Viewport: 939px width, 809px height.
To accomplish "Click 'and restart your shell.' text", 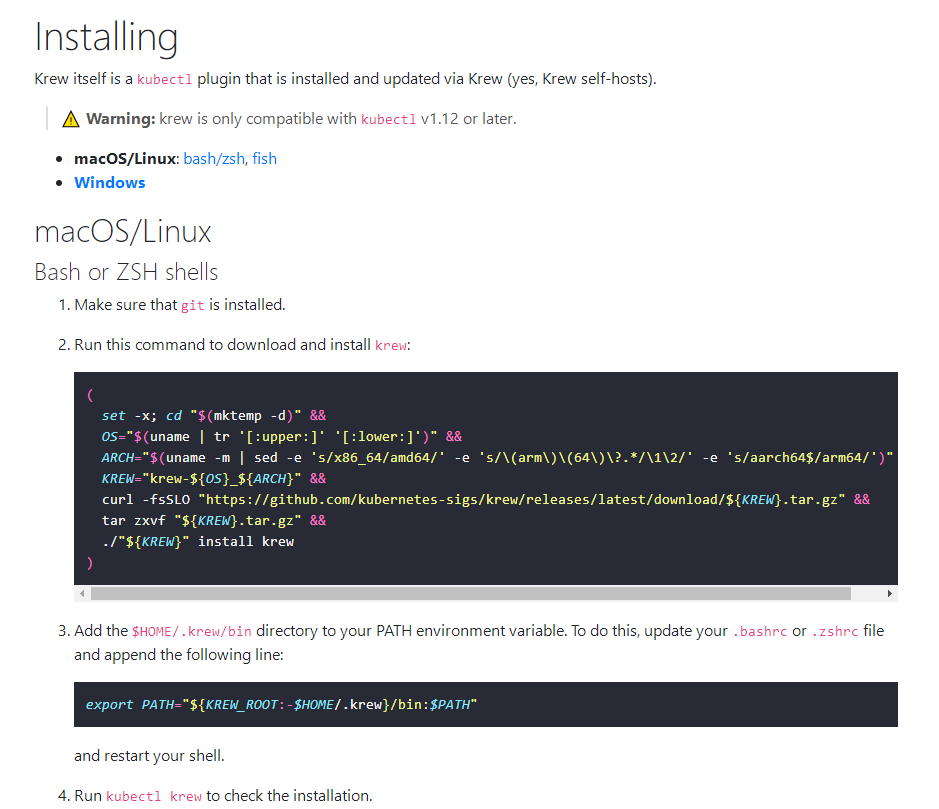I will 149,756.
